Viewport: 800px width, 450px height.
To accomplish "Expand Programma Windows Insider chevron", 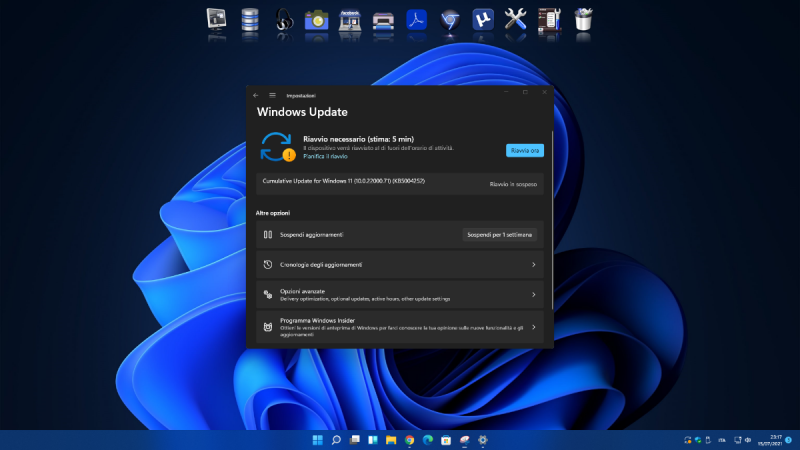I will pyautogui.click(x=534, y=327).
